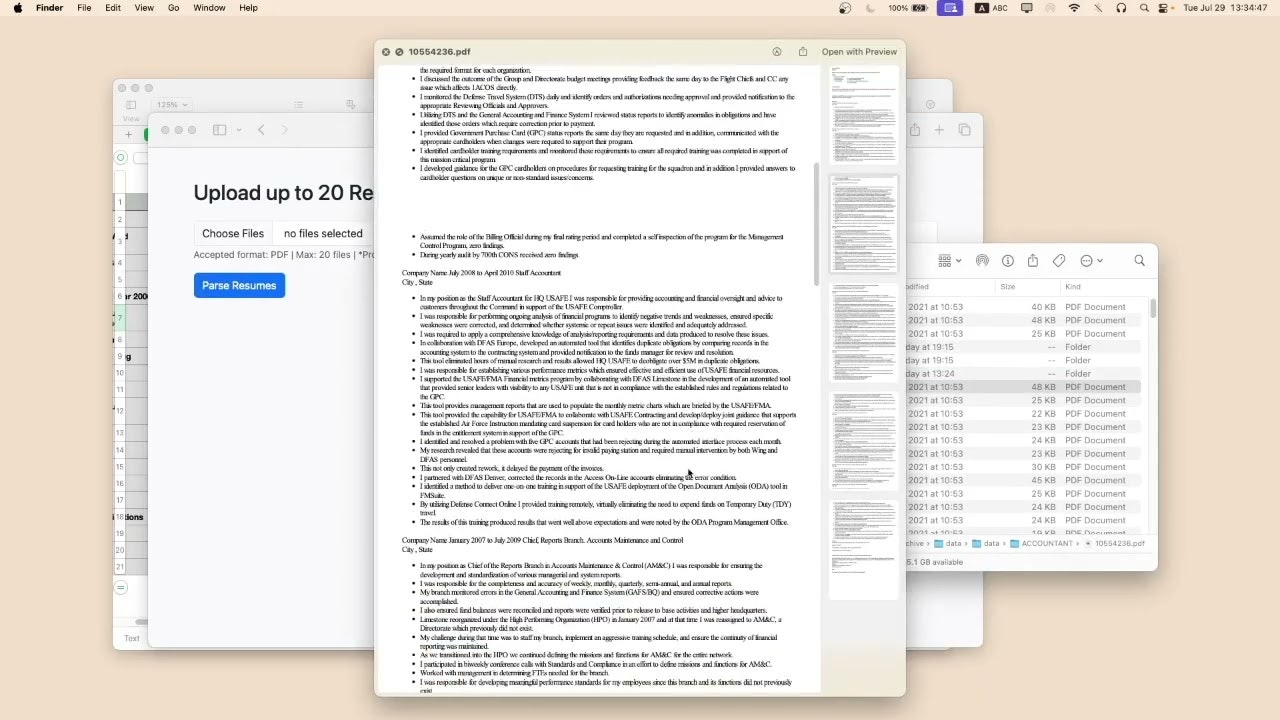
Task: Click the browser Forward arrow
Action: (284, 130)
